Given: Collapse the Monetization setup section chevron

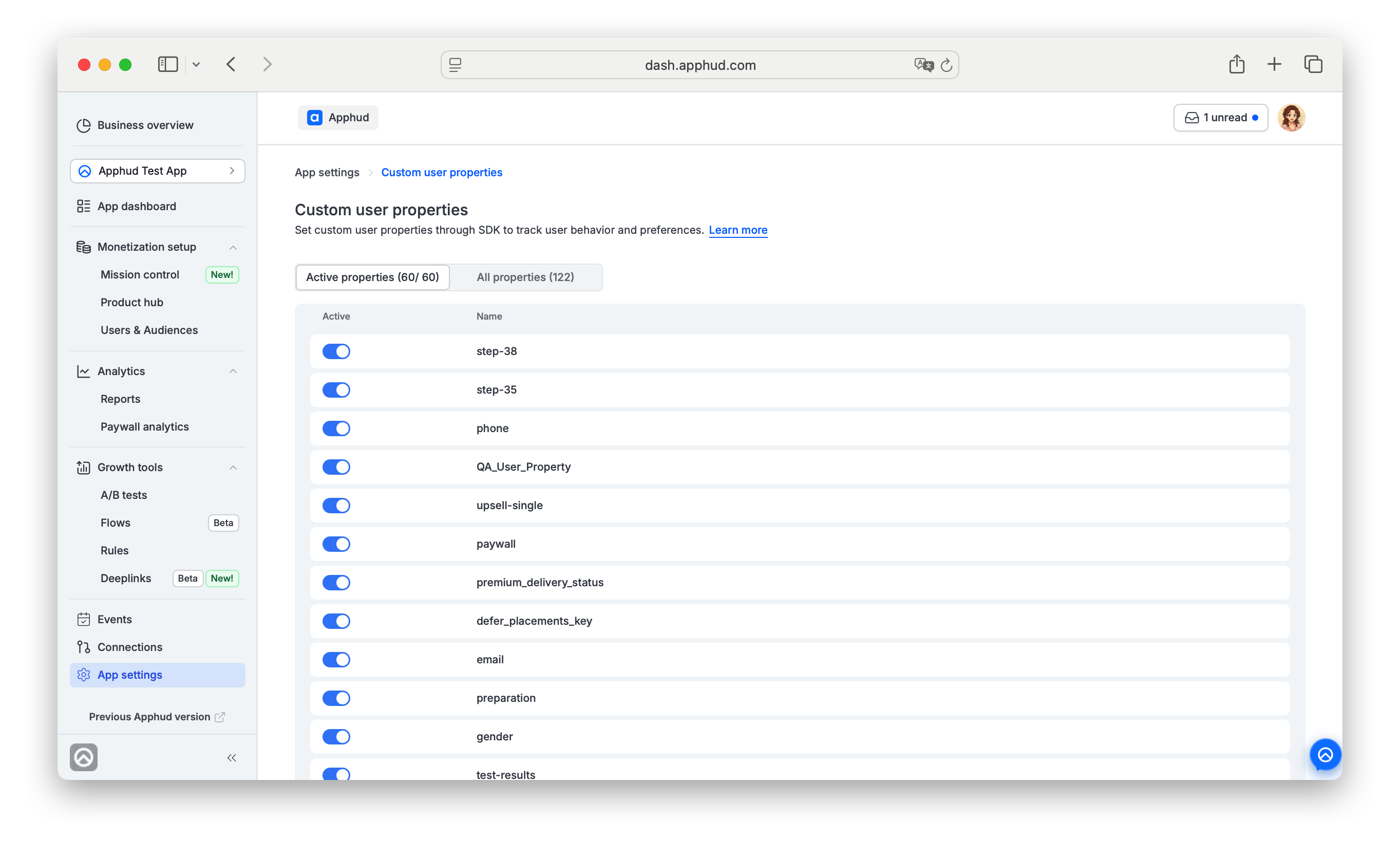Looking at the screenshot, I should pyautogui.click(x=233, y=247).
